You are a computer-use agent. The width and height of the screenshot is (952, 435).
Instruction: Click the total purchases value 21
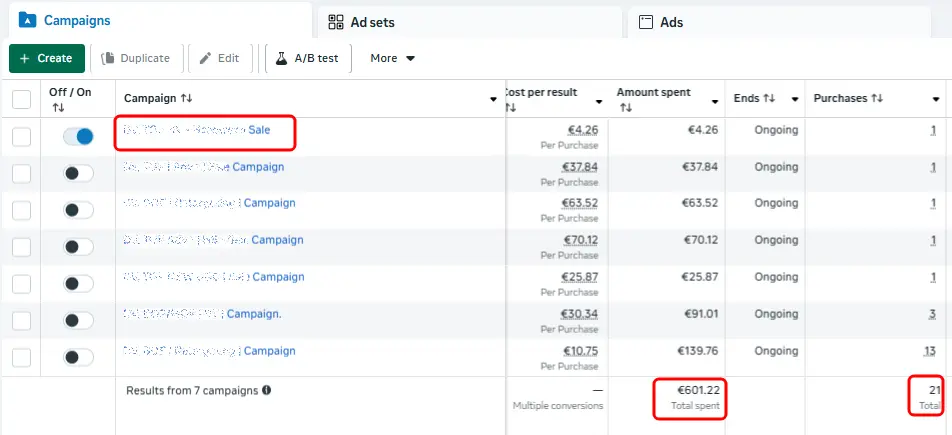934,390
